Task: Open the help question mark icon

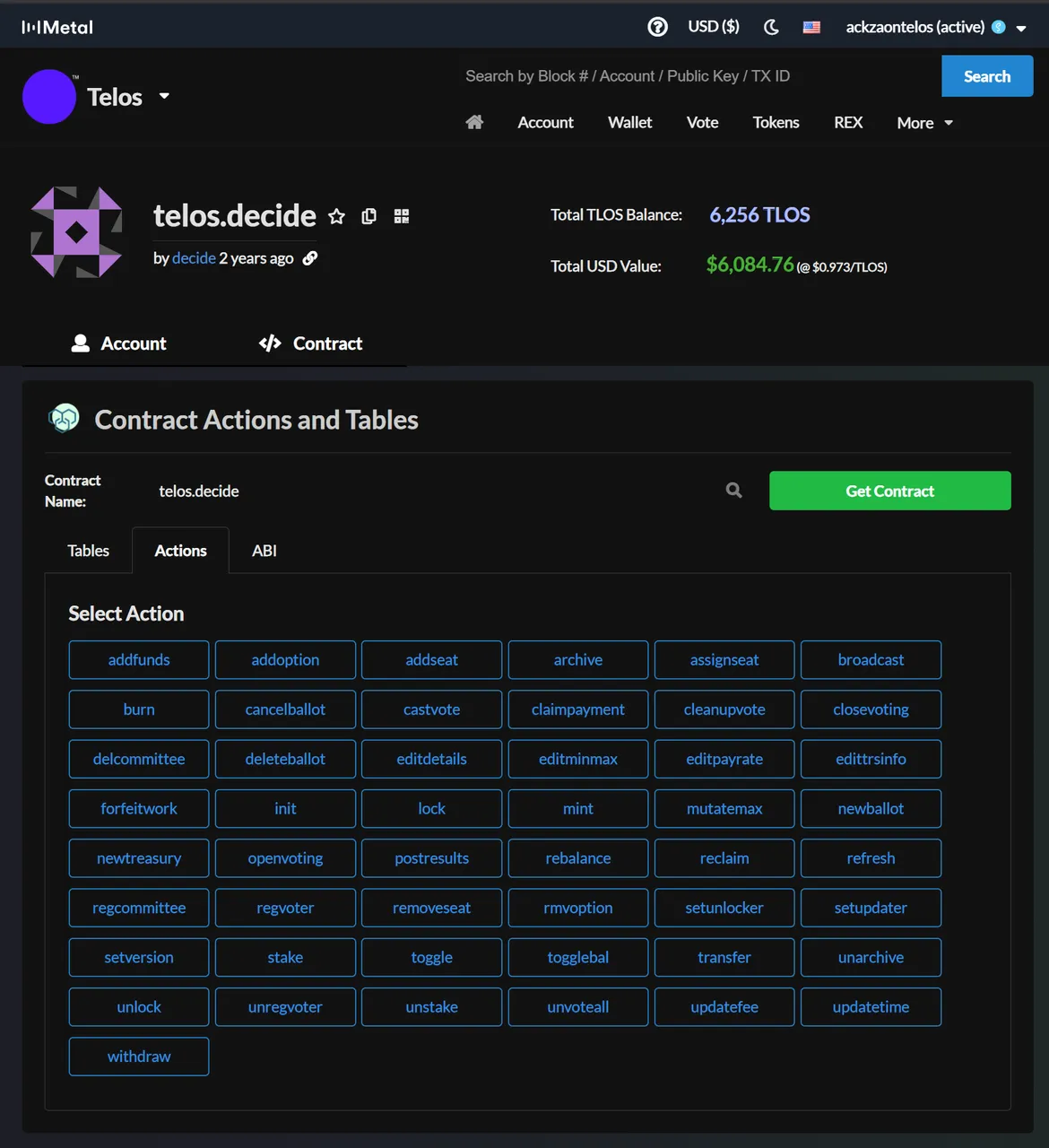Action: coord(657,27)
